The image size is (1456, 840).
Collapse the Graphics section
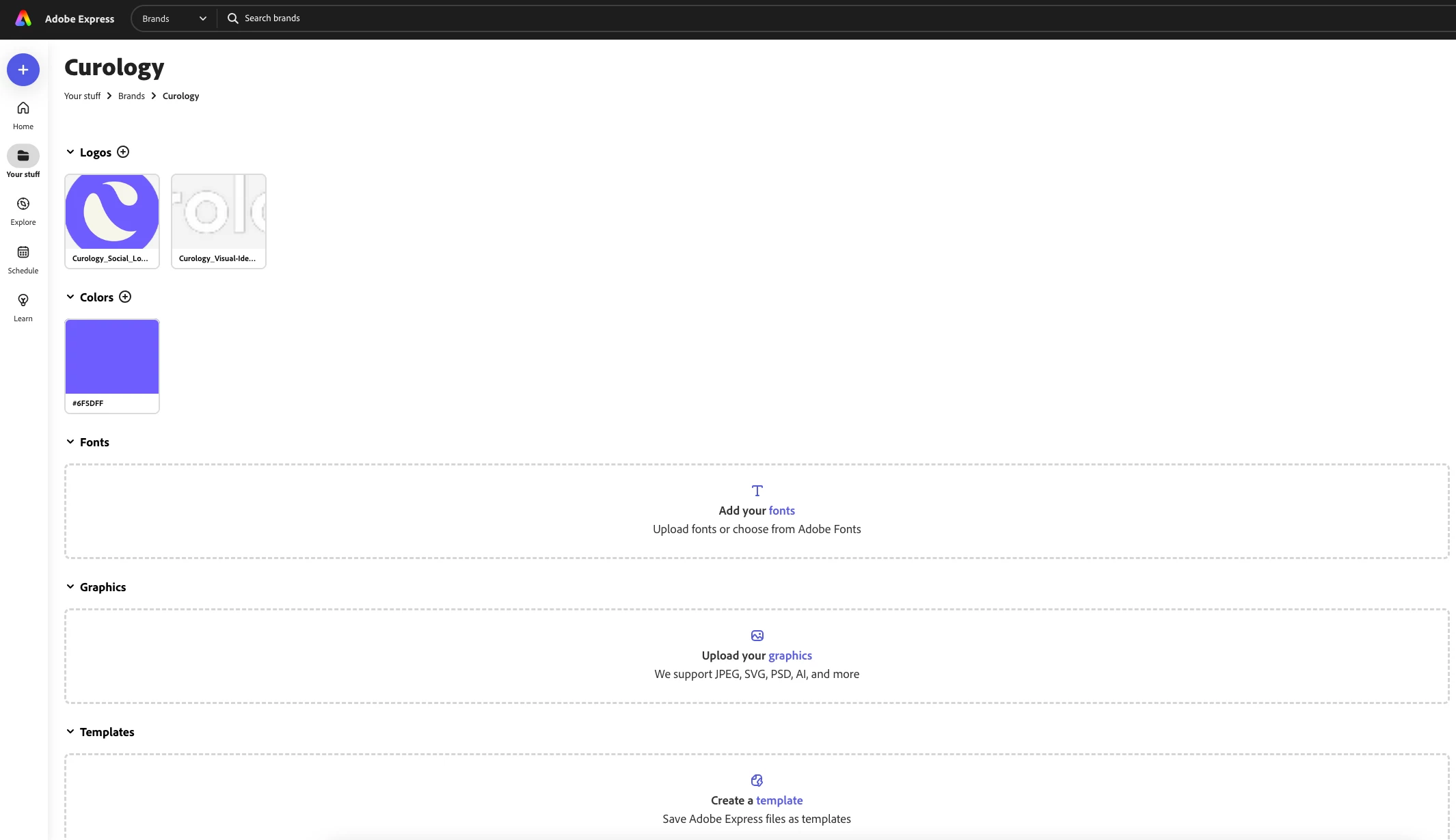(70, 586)
